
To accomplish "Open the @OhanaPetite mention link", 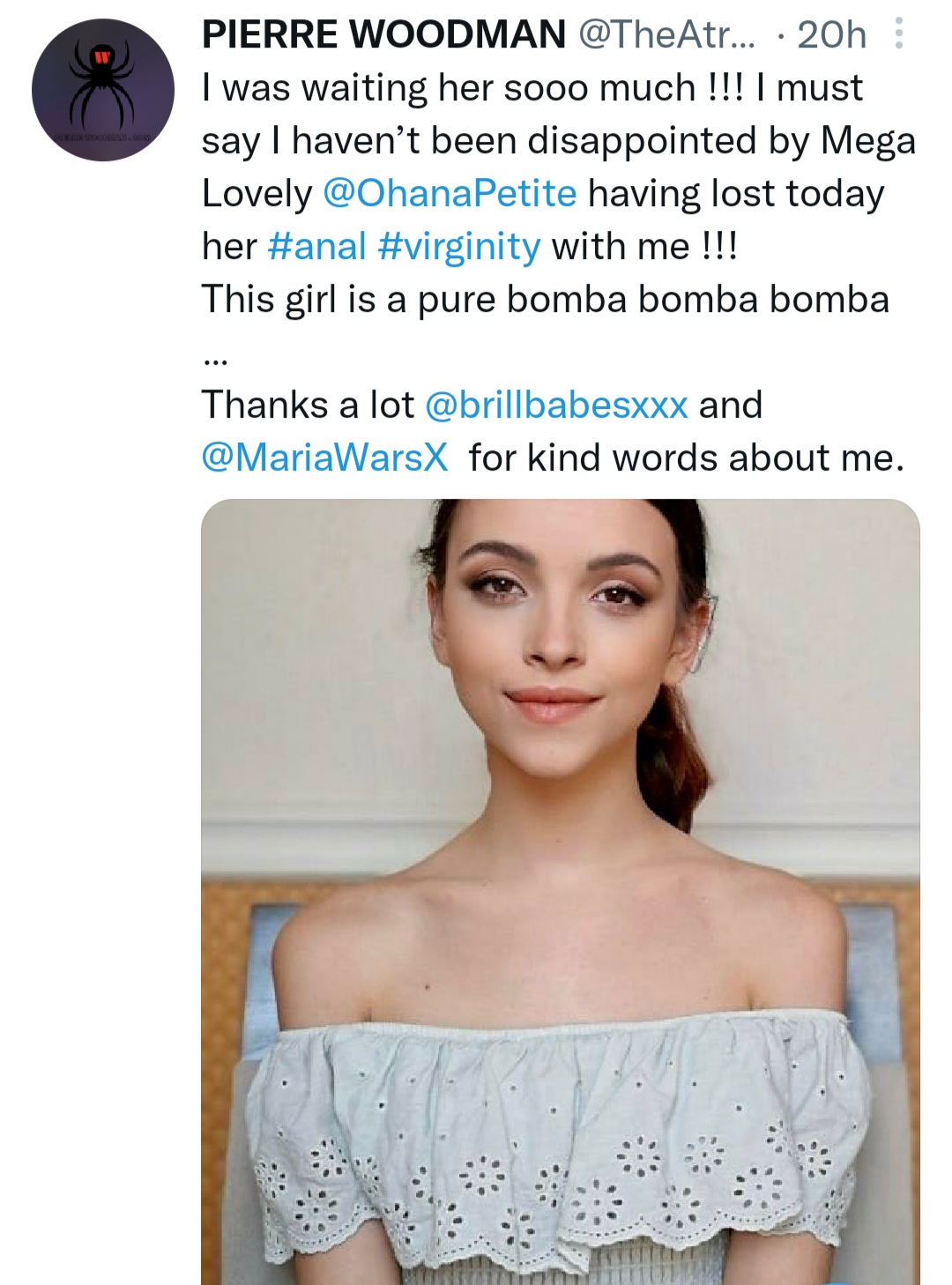I will tap(450, 193).
